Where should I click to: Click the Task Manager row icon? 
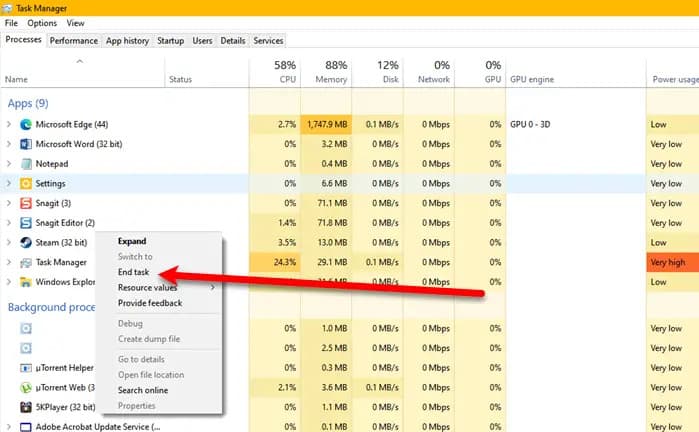[26, 262]
